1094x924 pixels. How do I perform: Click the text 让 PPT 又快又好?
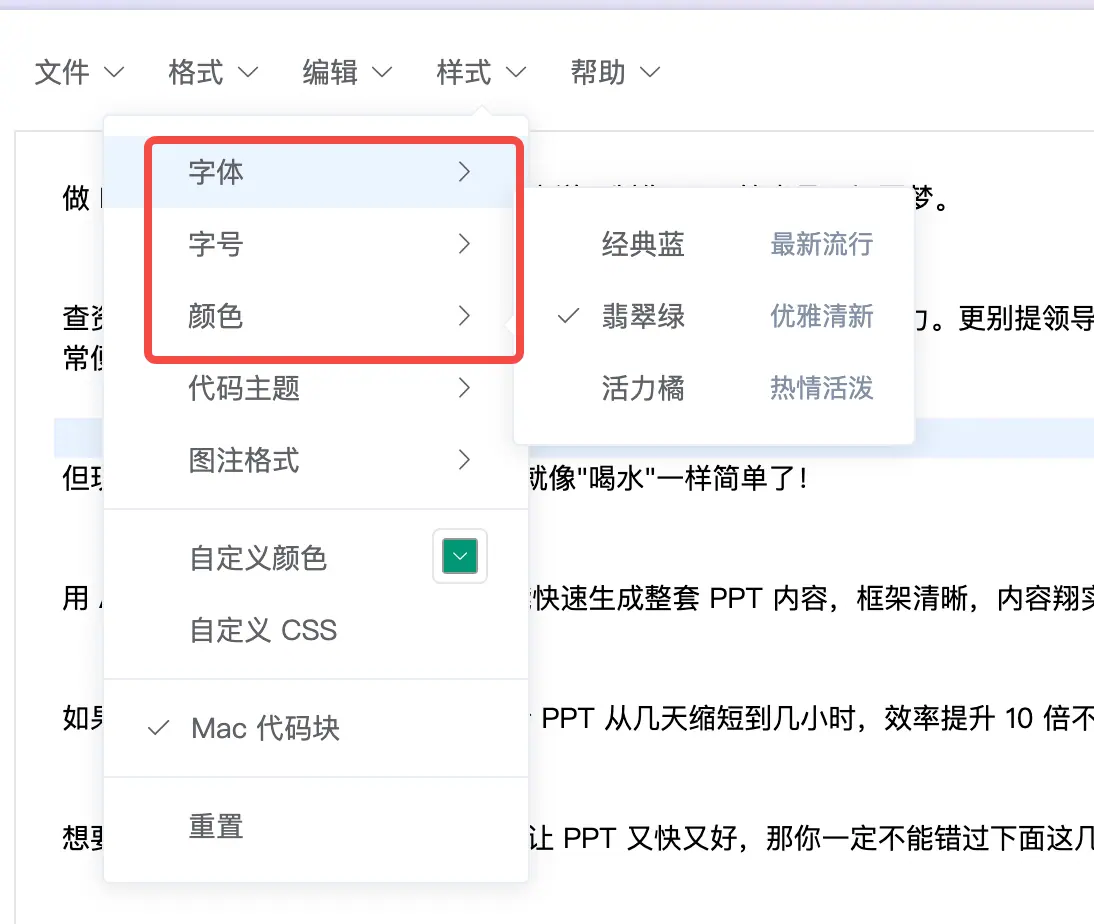[632, 838]
